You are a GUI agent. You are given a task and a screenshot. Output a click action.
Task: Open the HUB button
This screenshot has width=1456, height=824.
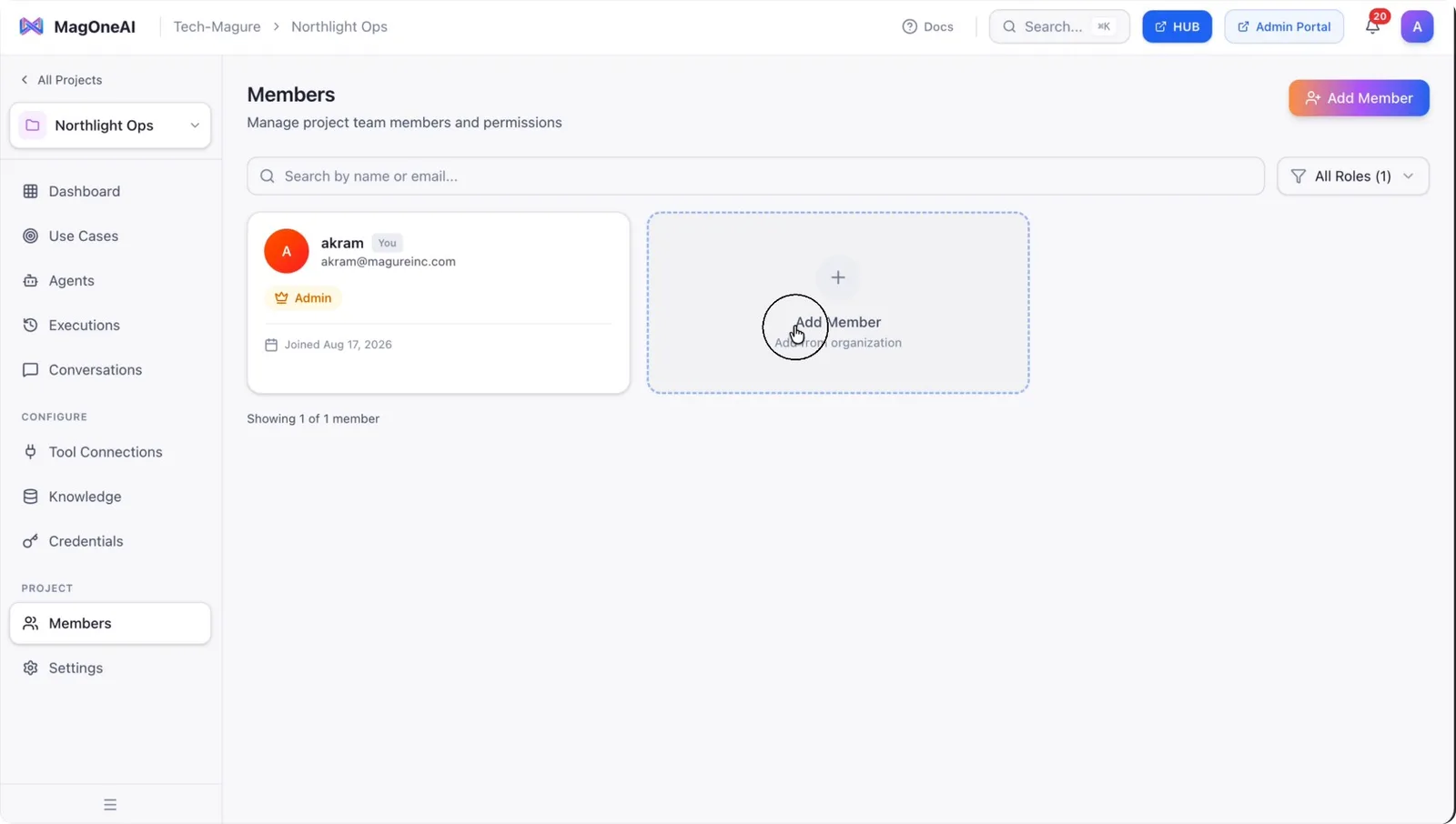1177,26
